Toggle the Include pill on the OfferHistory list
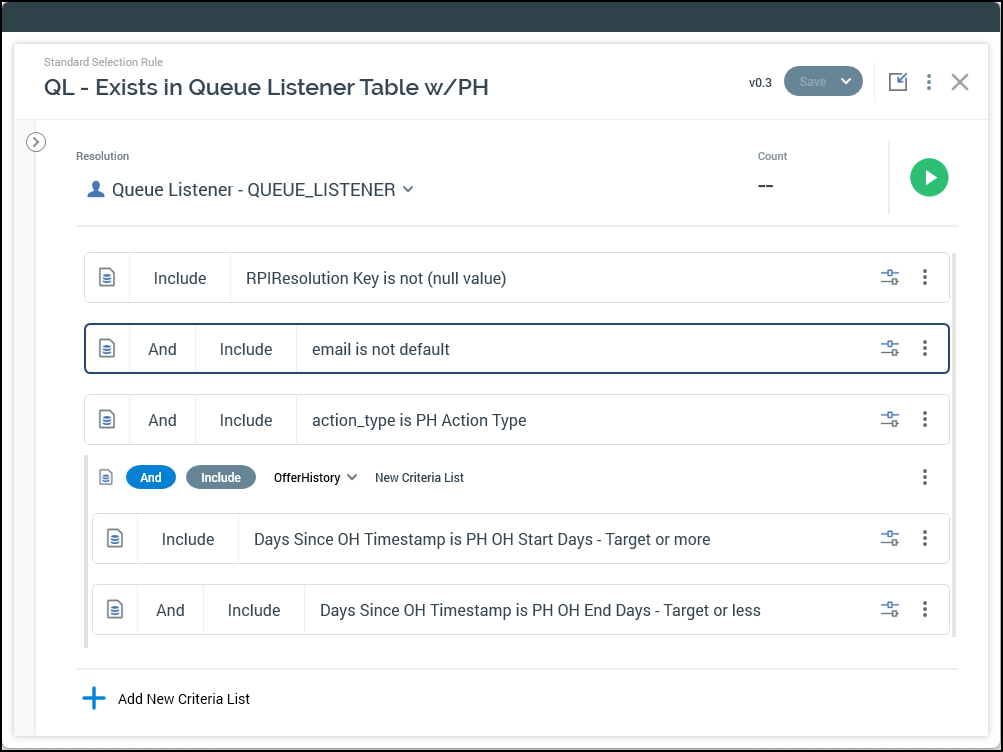The height and width of the screenshot is (752, 1003). coord(220,477)
